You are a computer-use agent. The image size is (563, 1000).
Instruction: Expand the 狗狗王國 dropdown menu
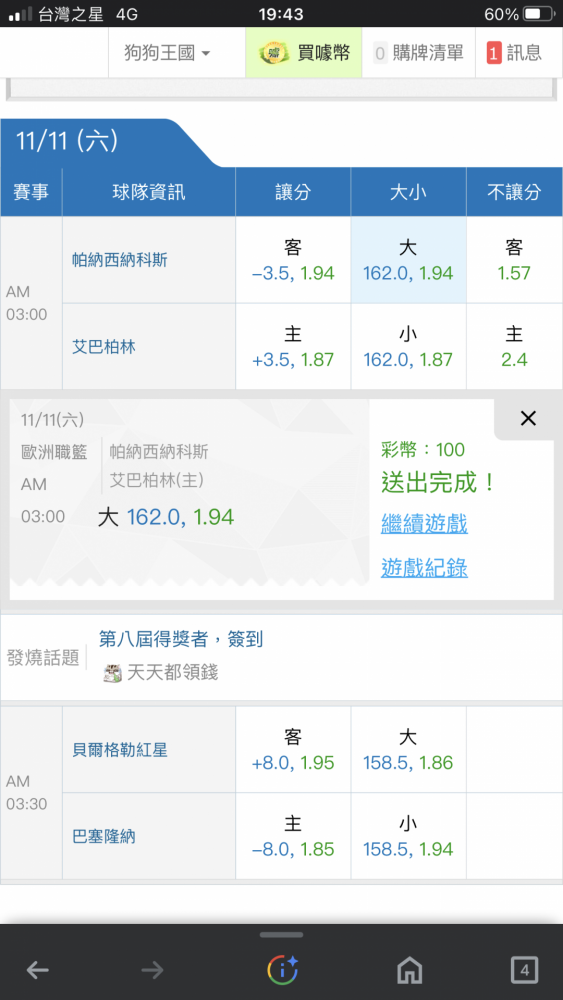[167, 53]
